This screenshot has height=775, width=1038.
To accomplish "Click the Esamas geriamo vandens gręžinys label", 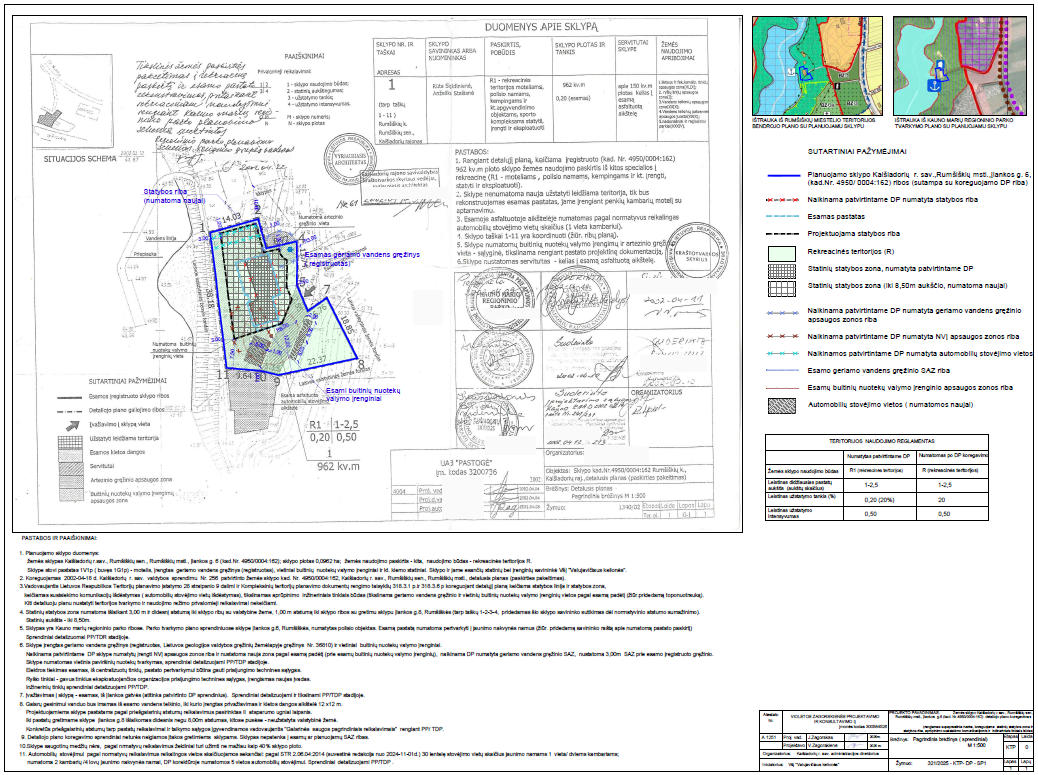I will point(351,260).
